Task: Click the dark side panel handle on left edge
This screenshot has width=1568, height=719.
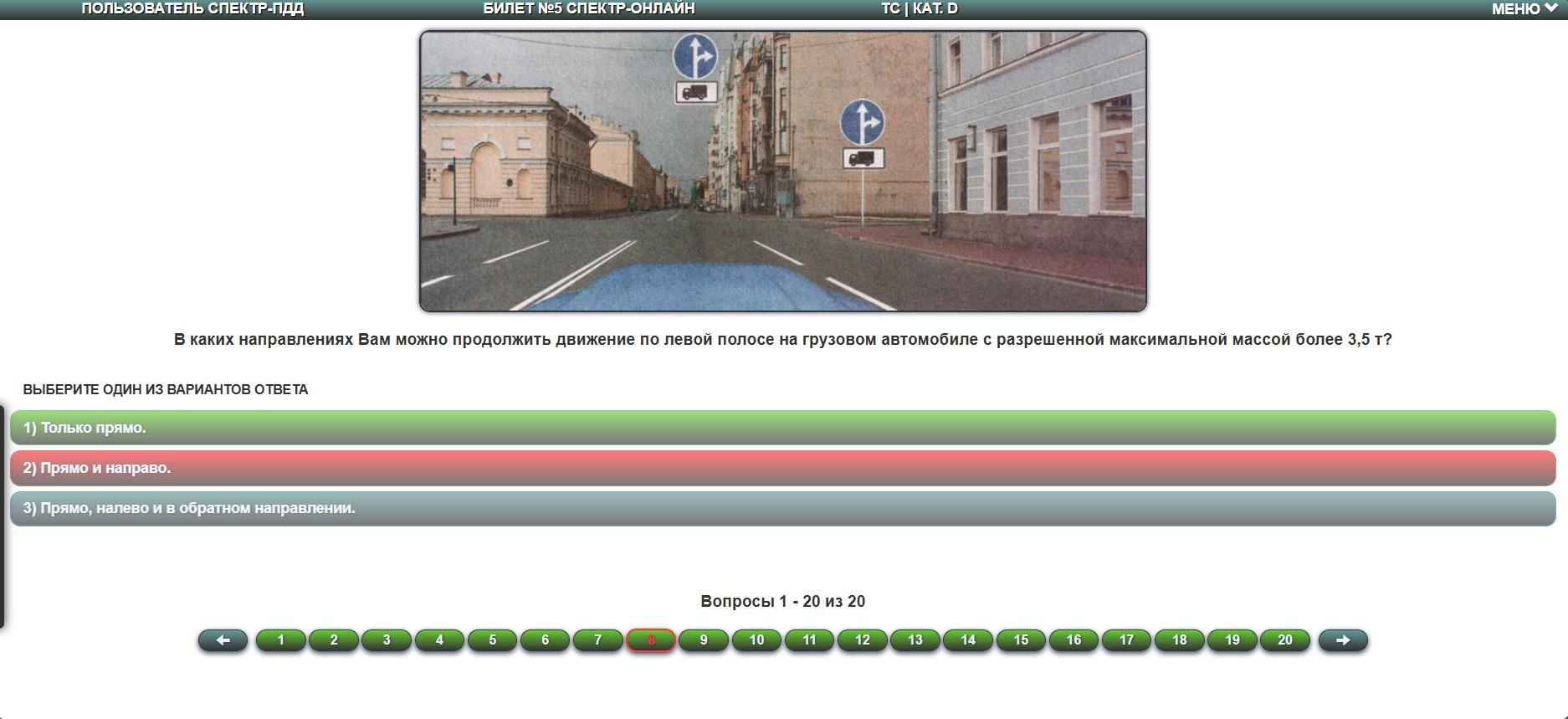Action: point(3,516)
